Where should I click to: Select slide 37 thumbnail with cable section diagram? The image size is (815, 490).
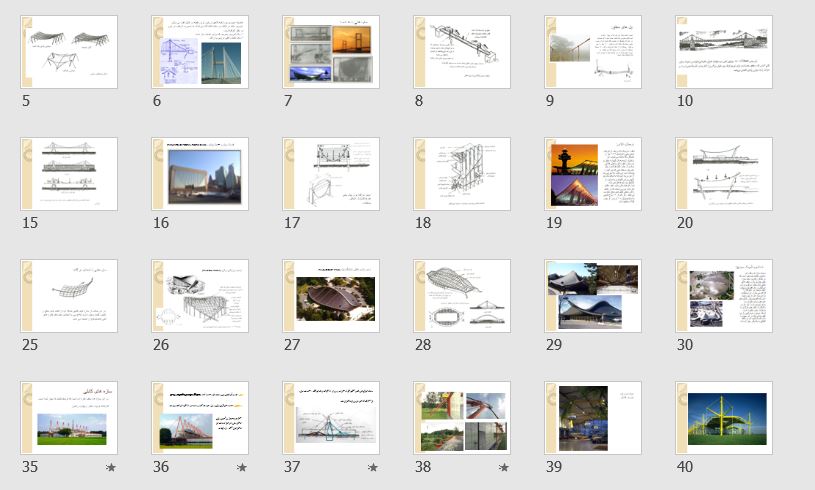tap(331, 418)
